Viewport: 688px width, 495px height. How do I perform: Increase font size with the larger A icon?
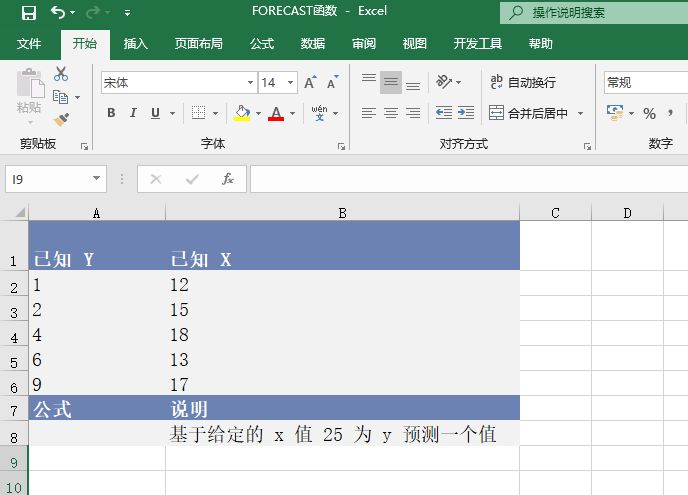coord(310,83)
